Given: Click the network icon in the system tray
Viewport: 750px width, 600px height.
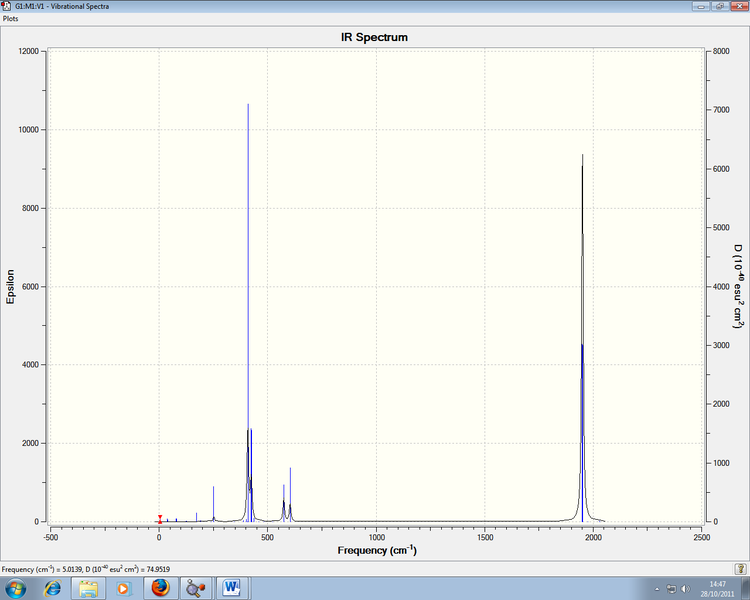Looking at the screenshot, I should 672,589.
